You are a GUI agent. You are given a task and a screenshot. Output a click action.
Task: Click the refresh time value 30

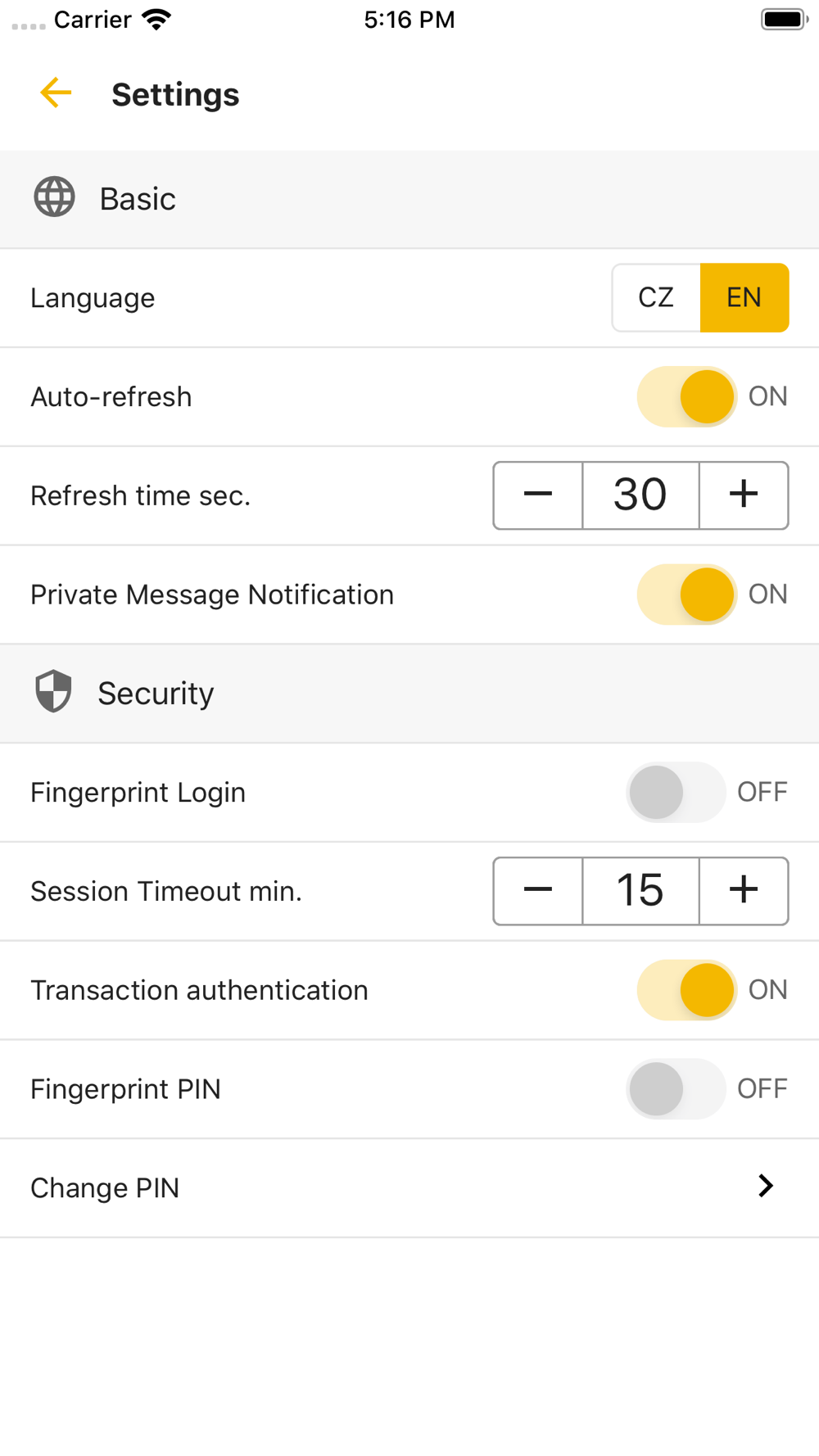(x=640, y=495)
